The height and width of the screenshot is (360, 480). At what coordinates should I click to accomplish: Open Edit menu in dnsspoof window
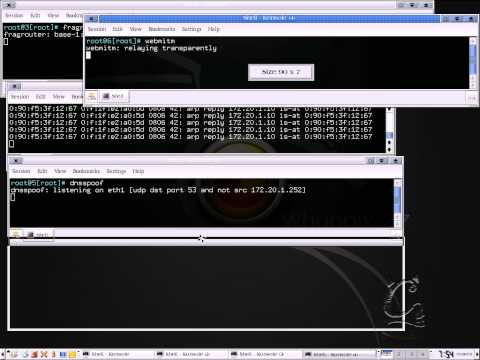[42, 171]
